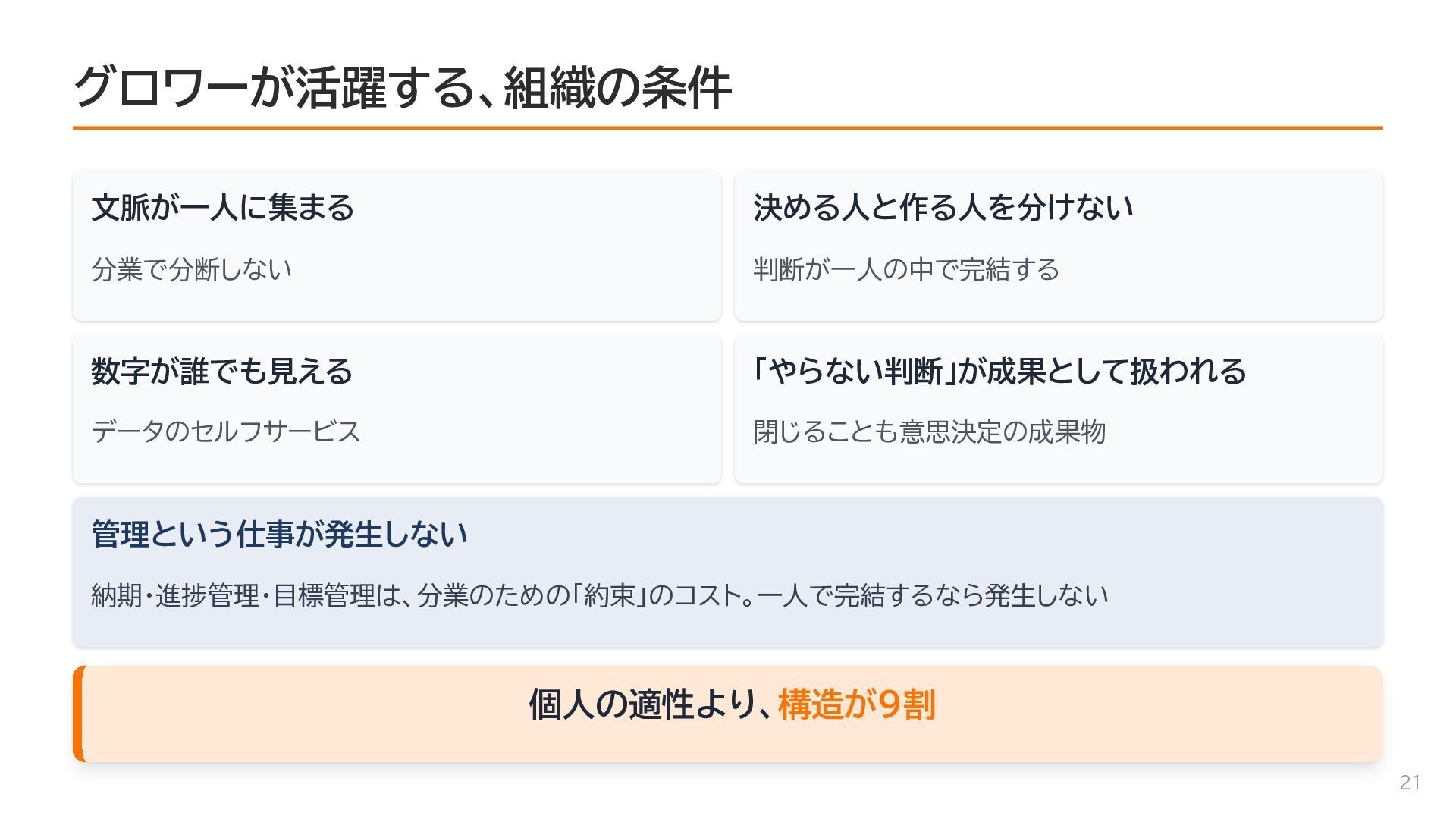Click the orange underline below the title
This screenshot has height=819, width=1456.
pyautogui.click(x=728, y=128)
